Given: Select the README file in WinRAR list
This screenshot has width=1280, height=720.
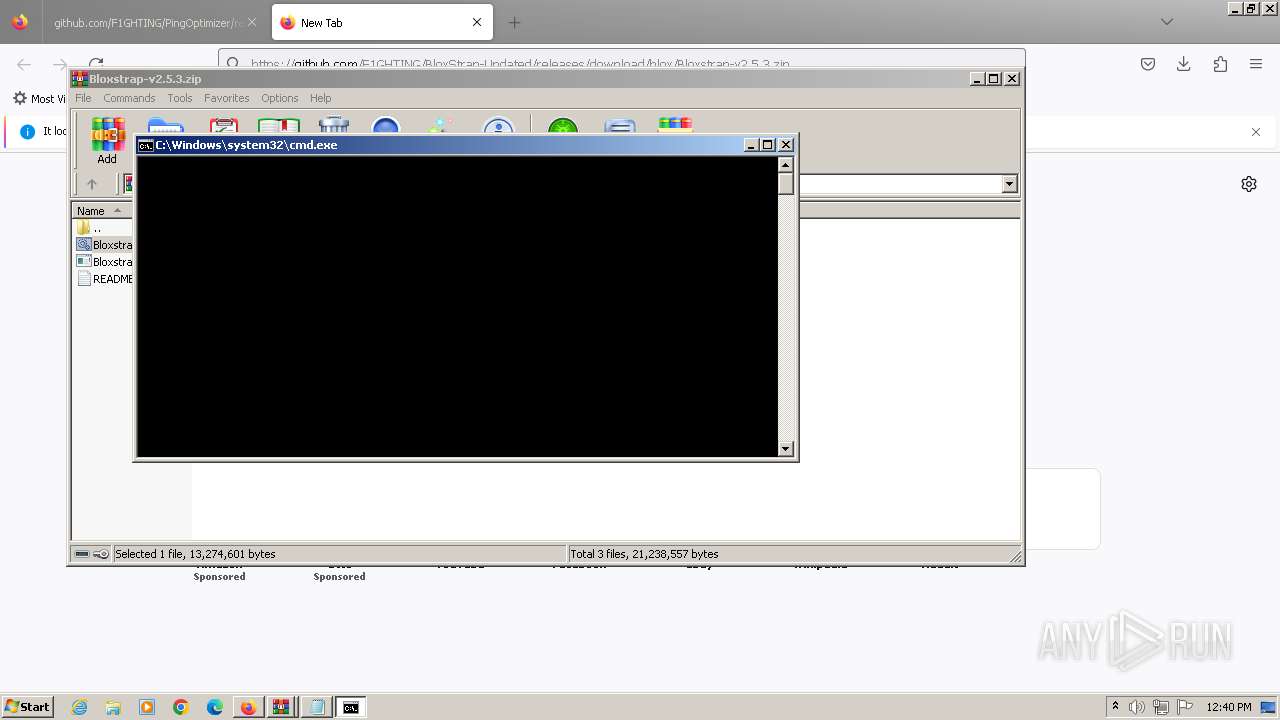Looking at the screenshot, I should click(104, 279).
